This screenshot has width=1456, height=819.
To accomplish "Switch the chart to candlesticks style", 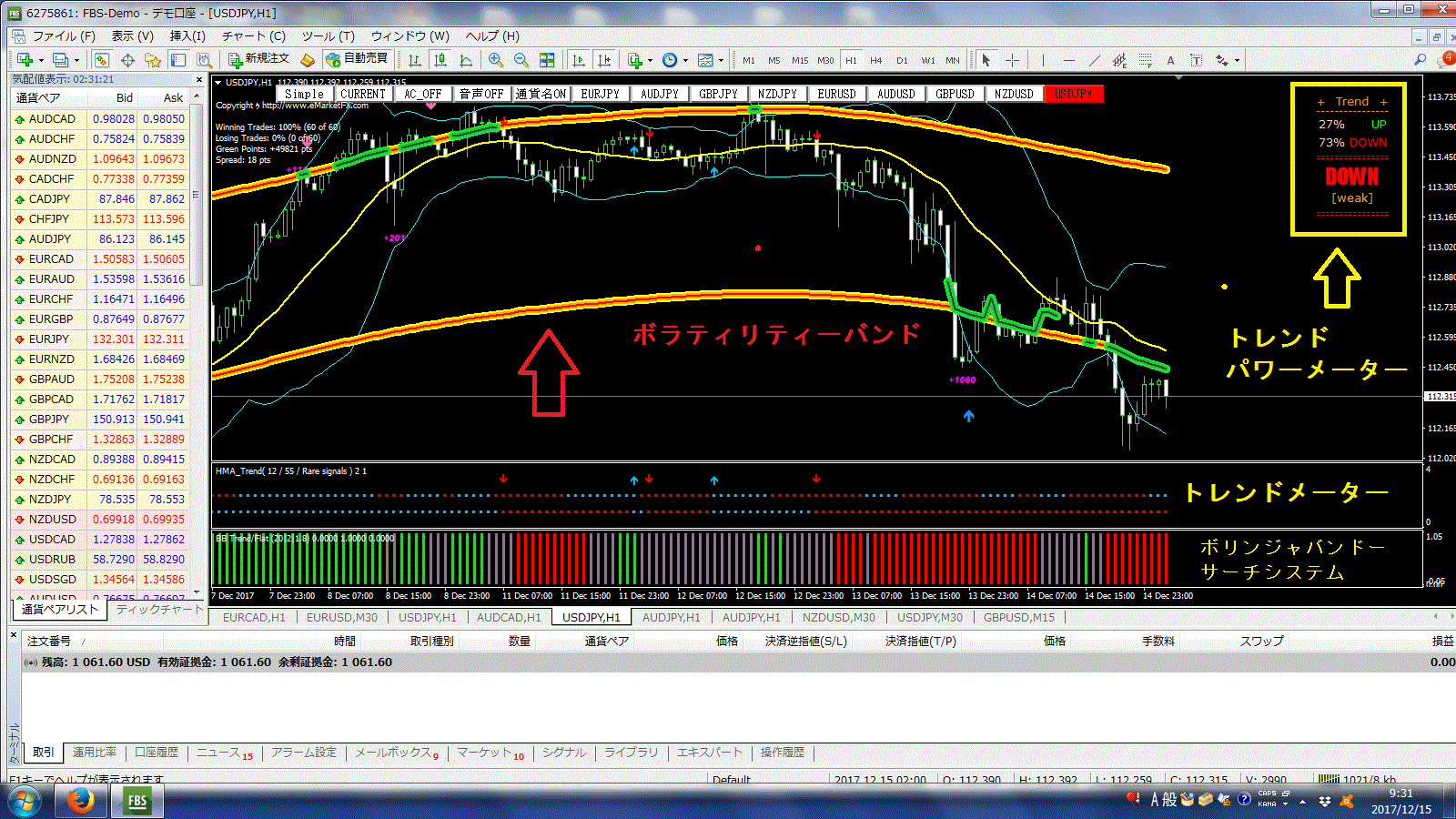I will (x=440, y=60).
